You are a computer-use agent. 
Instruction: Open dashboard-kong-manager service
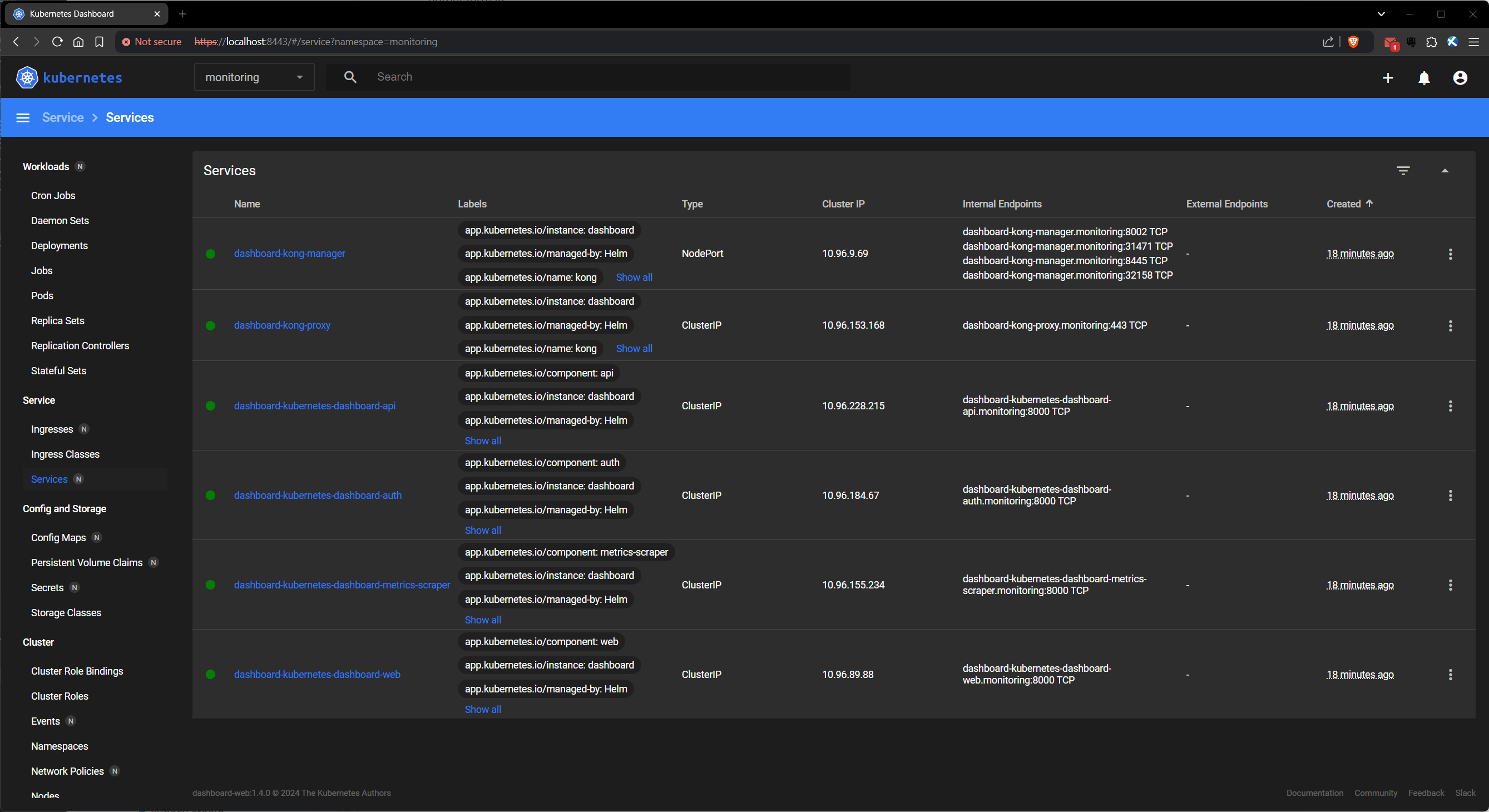point(290,254)
